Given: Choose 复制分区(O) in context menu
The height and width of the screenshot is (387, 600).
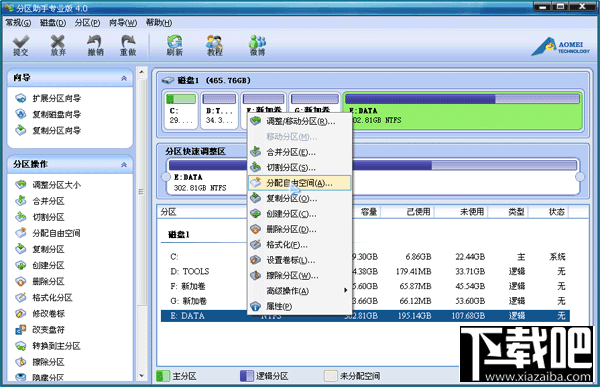Looking at the screenshot, I should 300,198.
